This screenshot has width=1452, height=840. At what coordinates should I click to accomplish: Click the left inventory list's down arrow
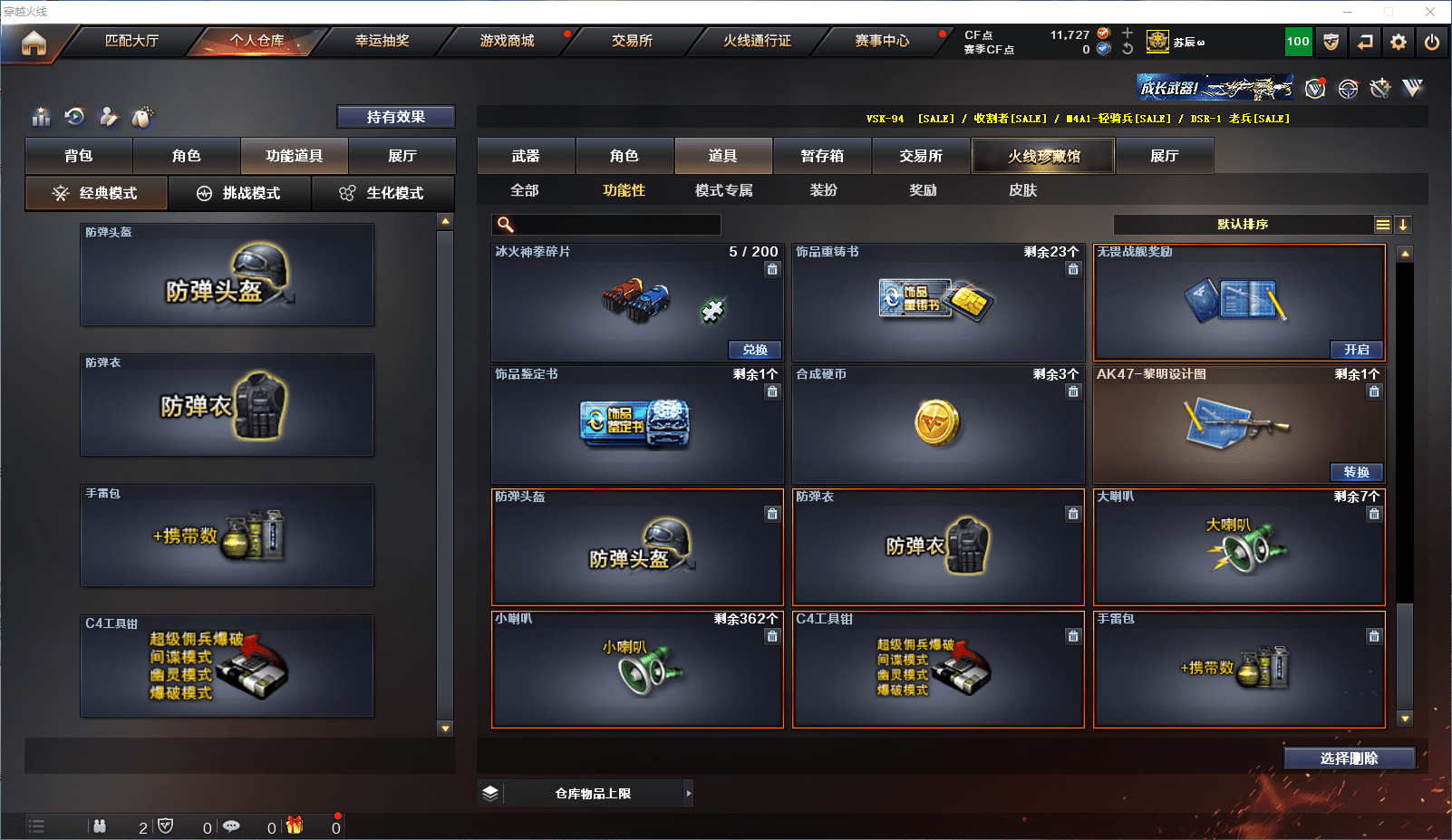pos(445,729)
